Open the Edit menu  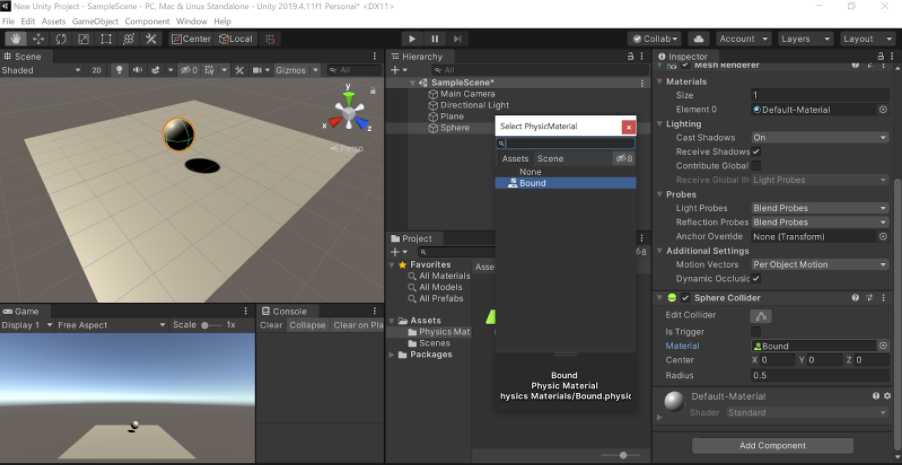[28, 21]
